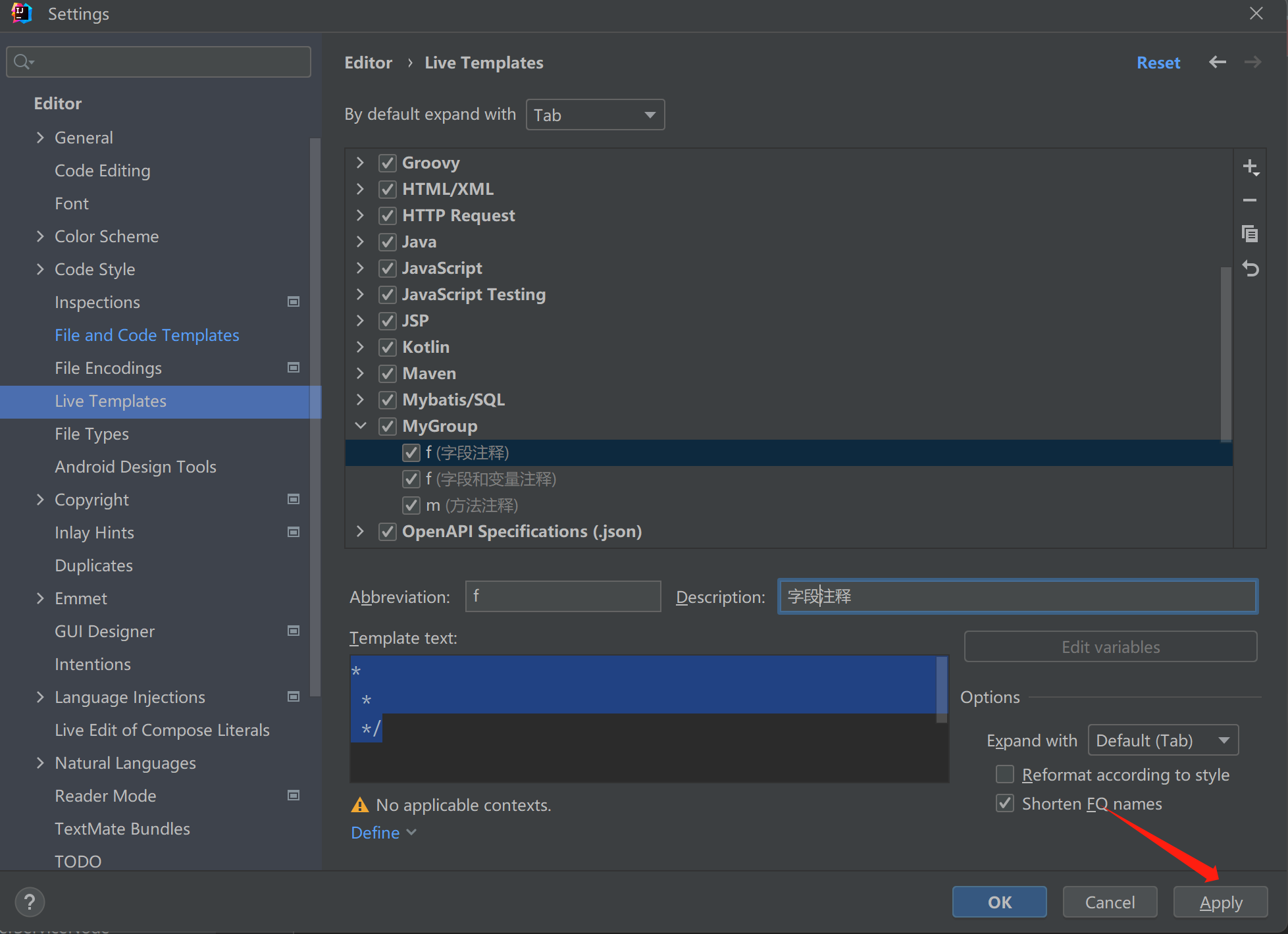1288x934 pixels.
Task: Click the restore deleted defaults icon
Action: (1250, 269)
